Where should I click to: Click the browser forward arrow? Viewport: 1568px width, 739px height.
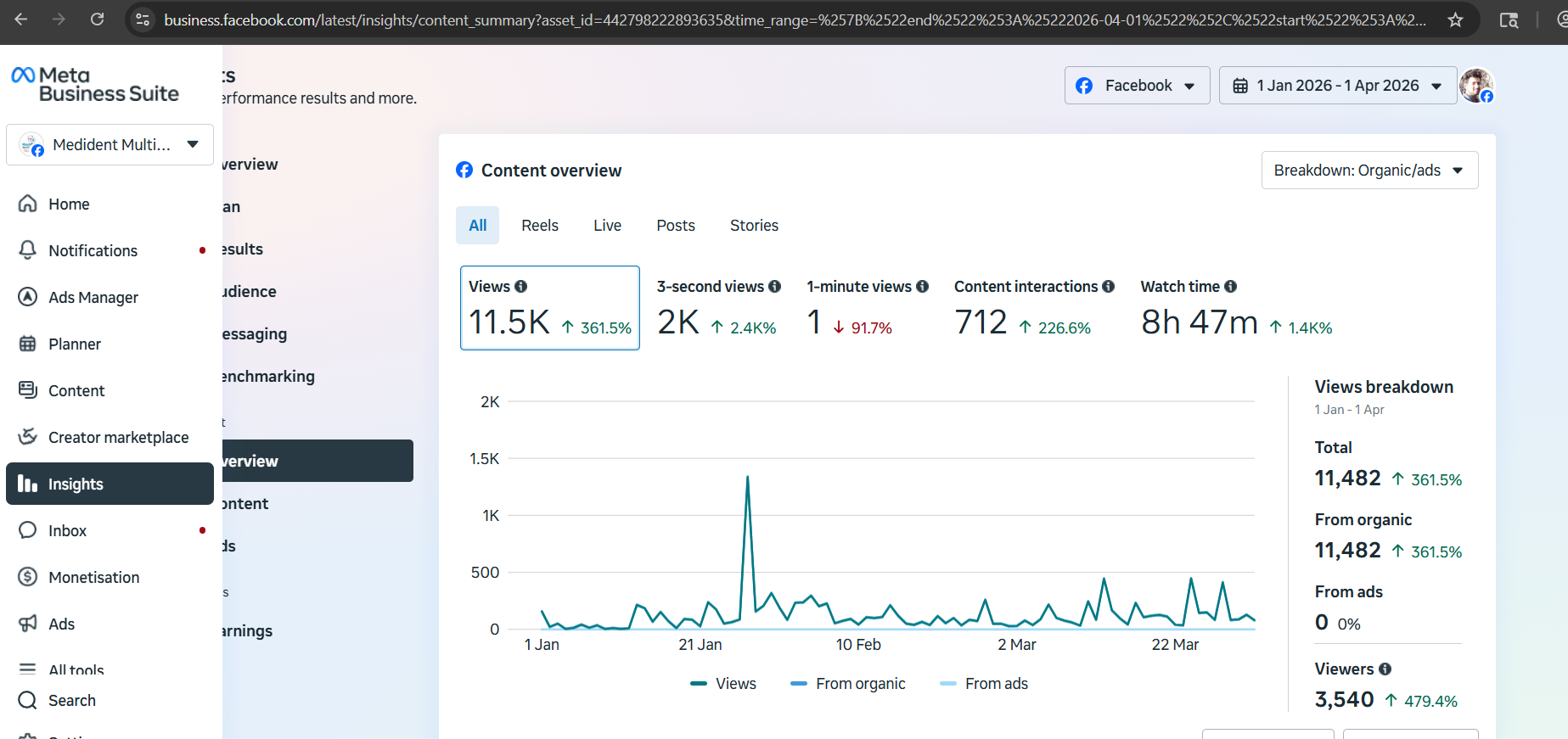click(59, 20)
